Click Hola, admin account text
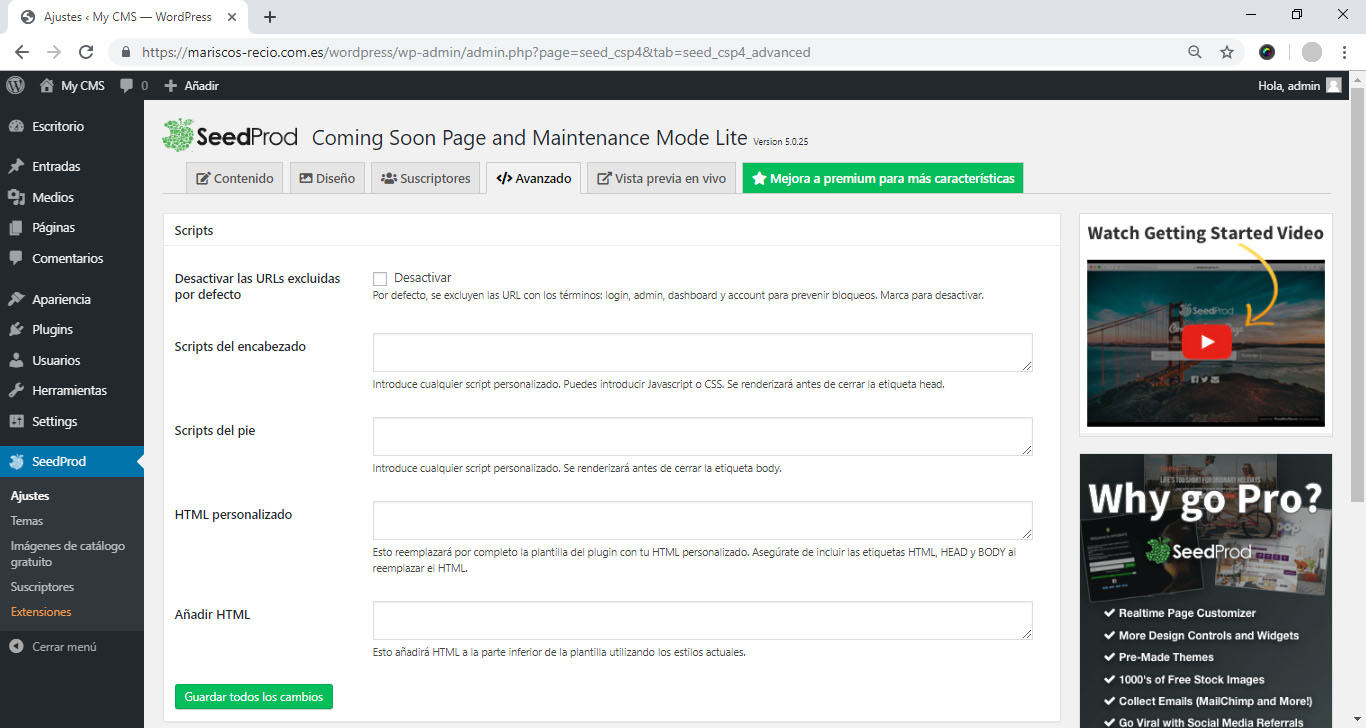1366x728 pixels. point(1289,86)
